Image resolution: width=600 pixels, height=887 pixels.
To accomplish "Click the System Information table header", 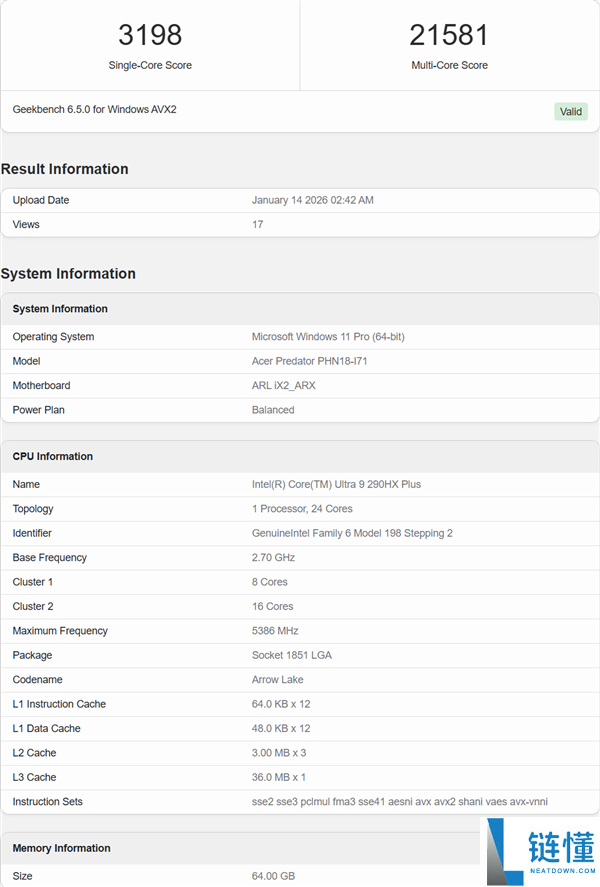I will click(60, 309).
